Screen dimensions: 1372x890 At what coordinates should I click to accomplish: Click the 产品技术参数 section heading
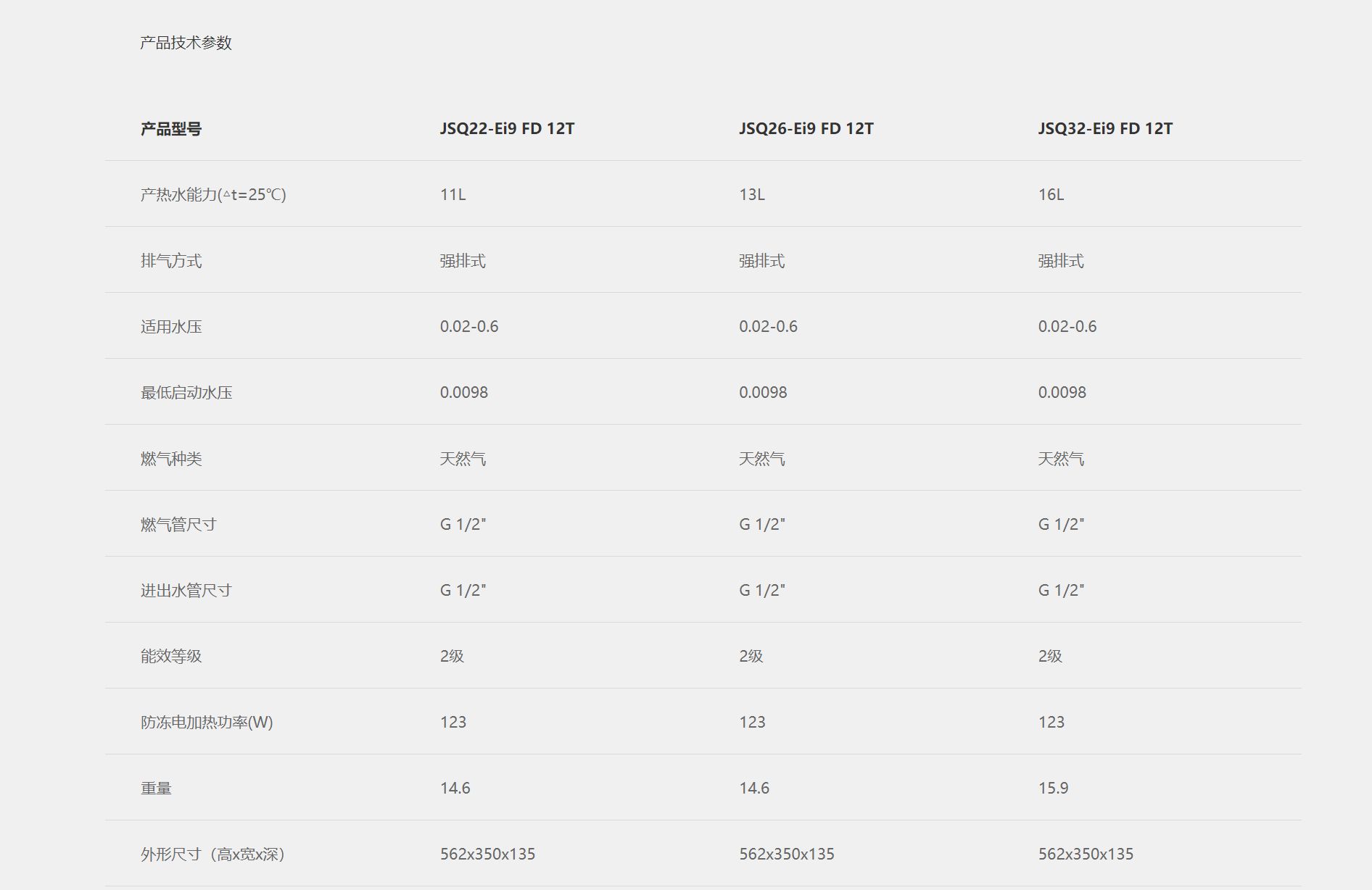pyautogui.click(x=186, y=43)
